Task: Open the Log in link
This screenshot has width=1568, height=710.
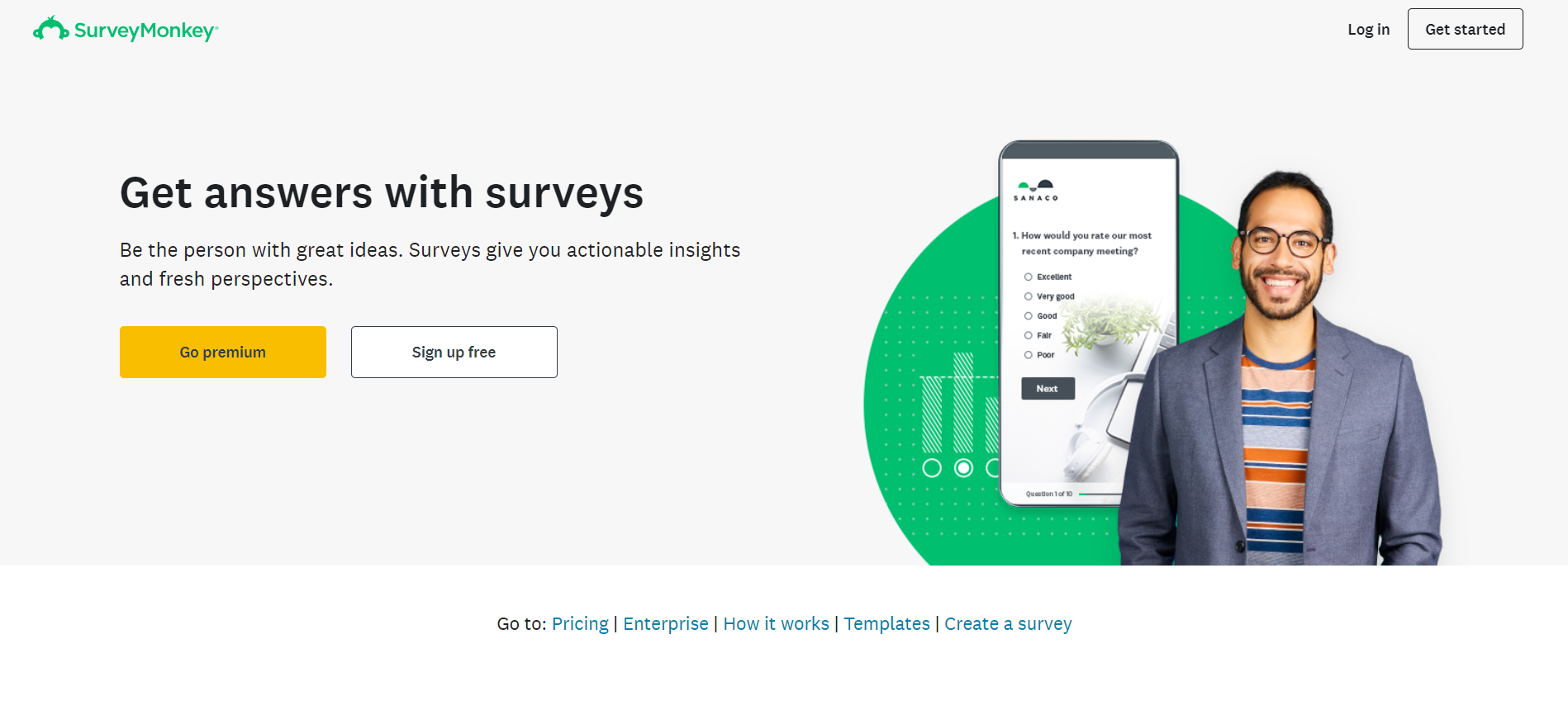Action: [1369, 30]
